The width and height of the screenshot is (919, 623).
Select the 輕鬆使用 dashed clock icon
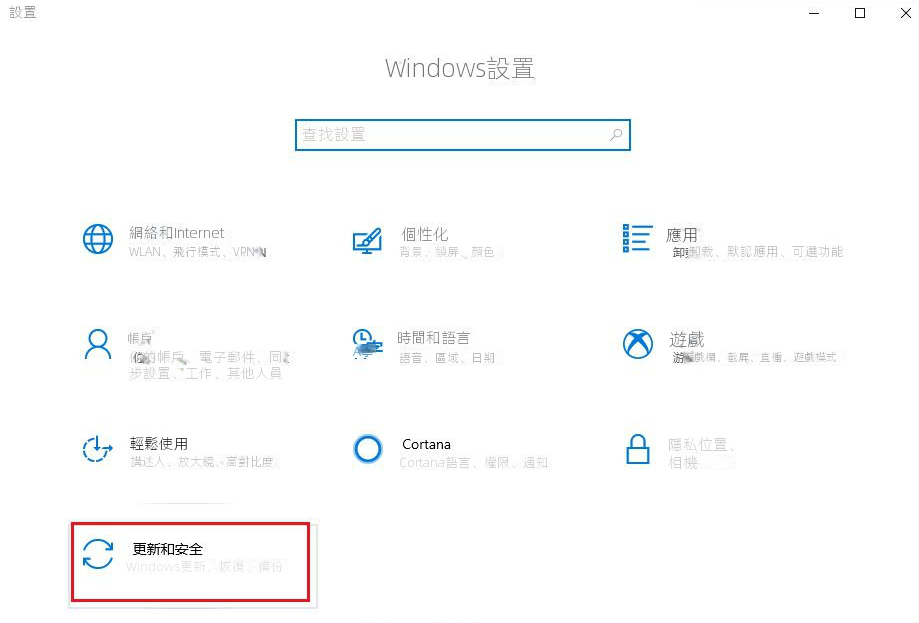[x=97, y=449]
